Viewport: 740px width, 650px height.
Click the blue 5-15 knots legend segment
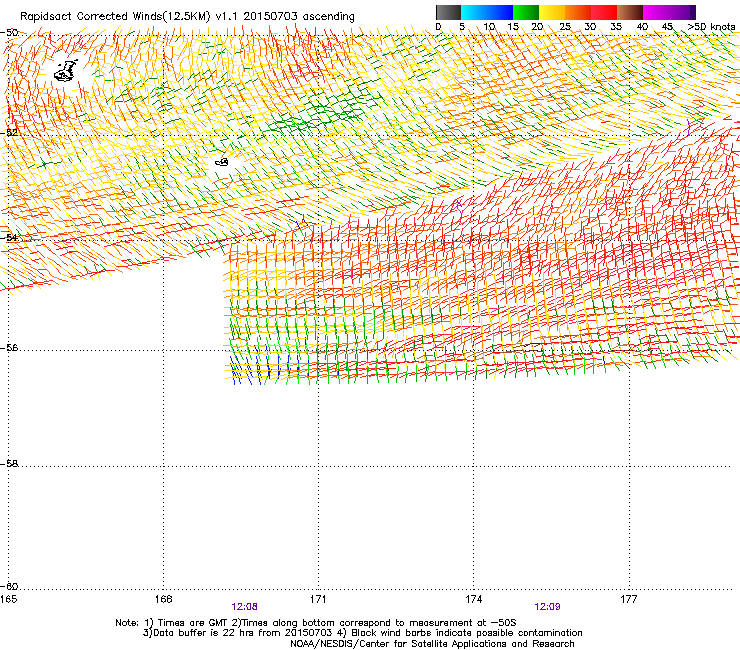[487, 12]
